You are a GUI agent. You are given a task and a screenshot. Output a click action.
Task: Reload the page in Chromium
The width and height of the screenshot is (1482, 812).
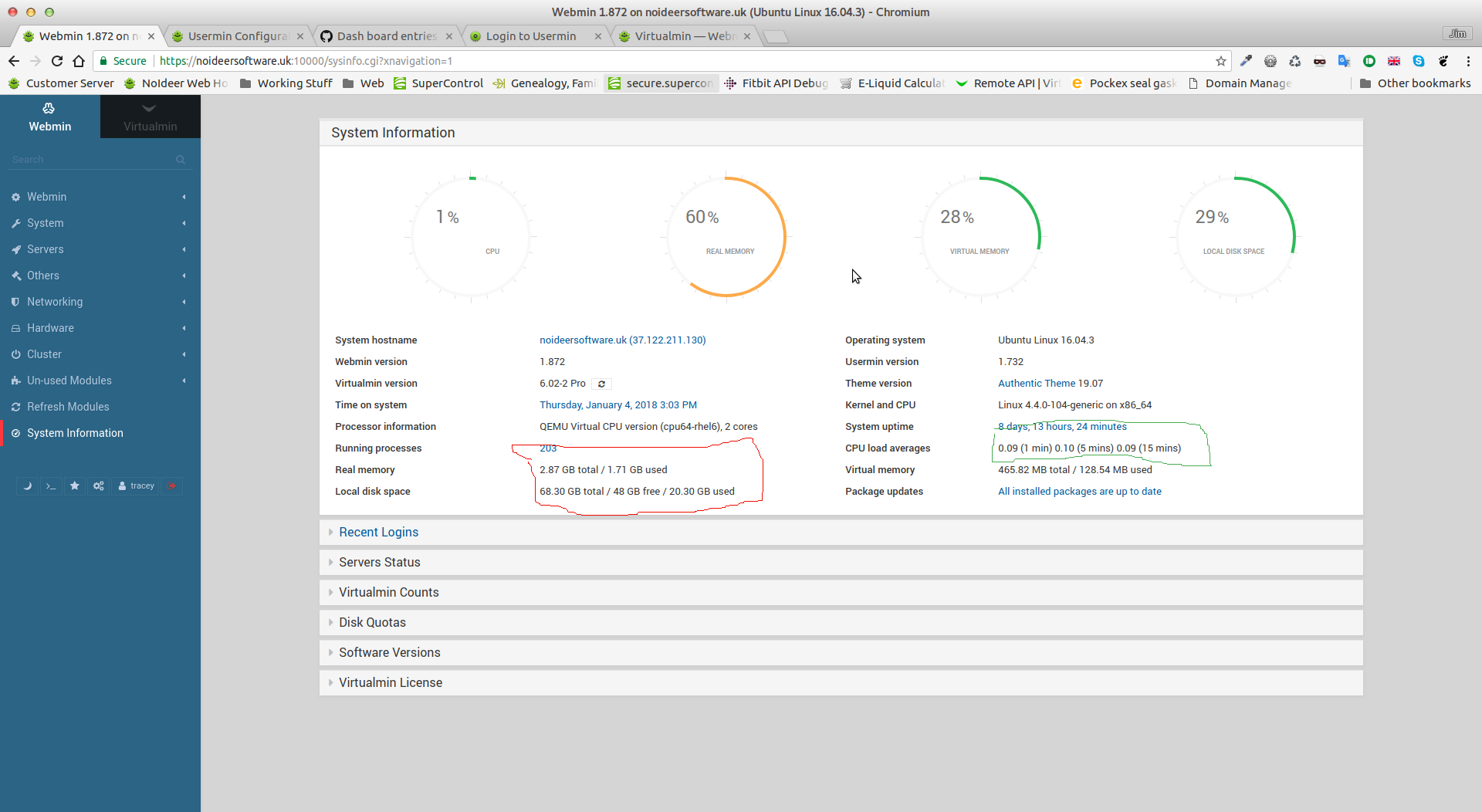pyautogui.click(x=57, y=61)
